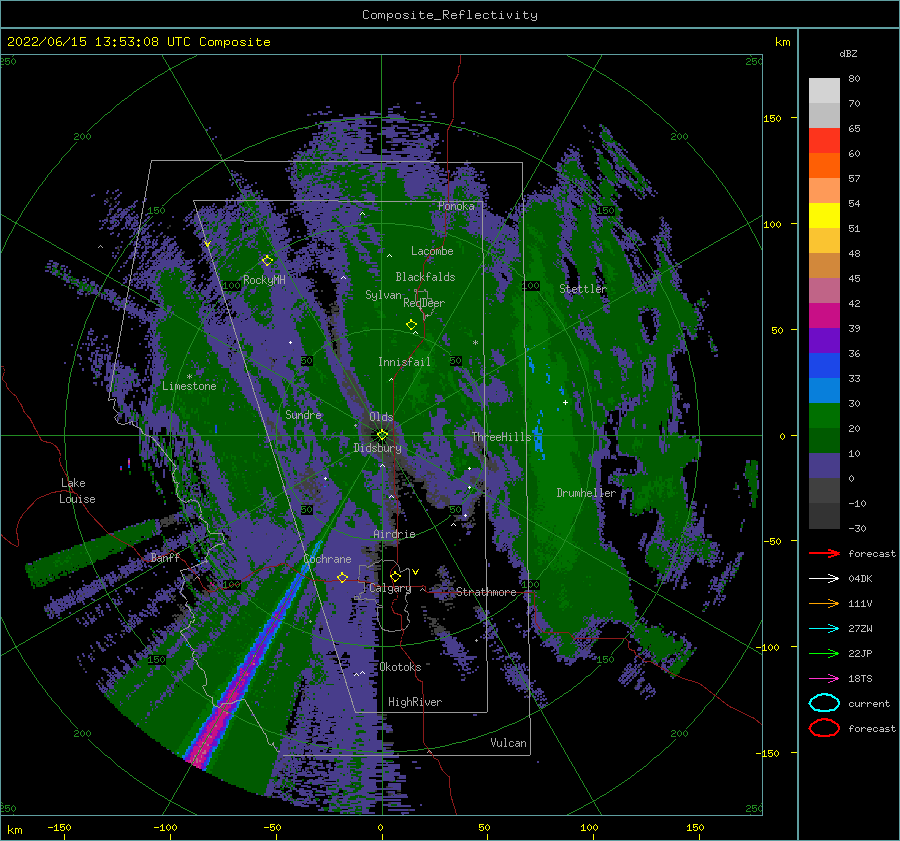Click the red forecast arrow legend icon
This screenshot has height=841, width=900.
pyautogui.click(x=824, y=553)
